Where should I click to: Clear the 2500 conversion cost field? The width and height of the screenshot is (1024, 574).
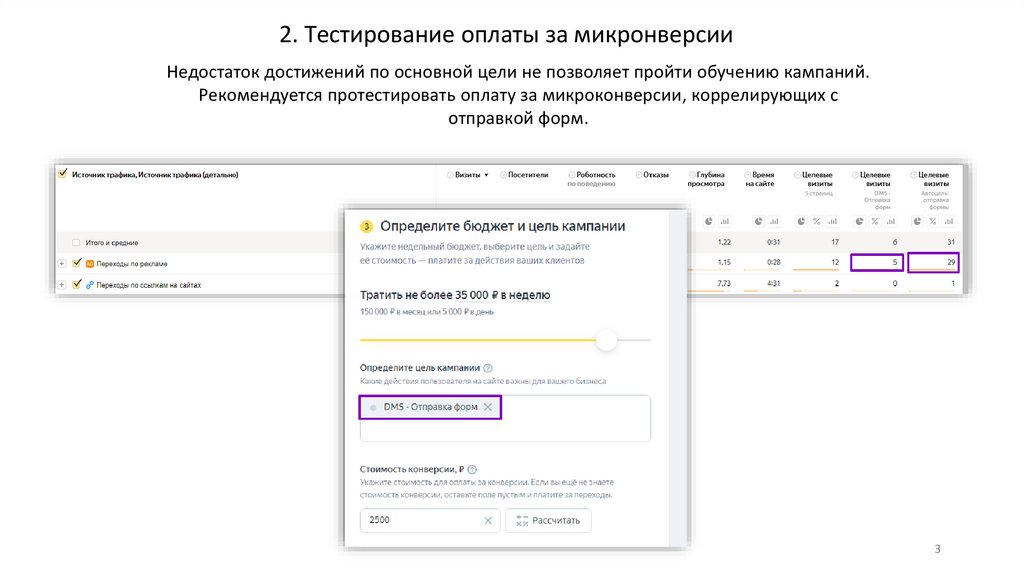(488, 521)
